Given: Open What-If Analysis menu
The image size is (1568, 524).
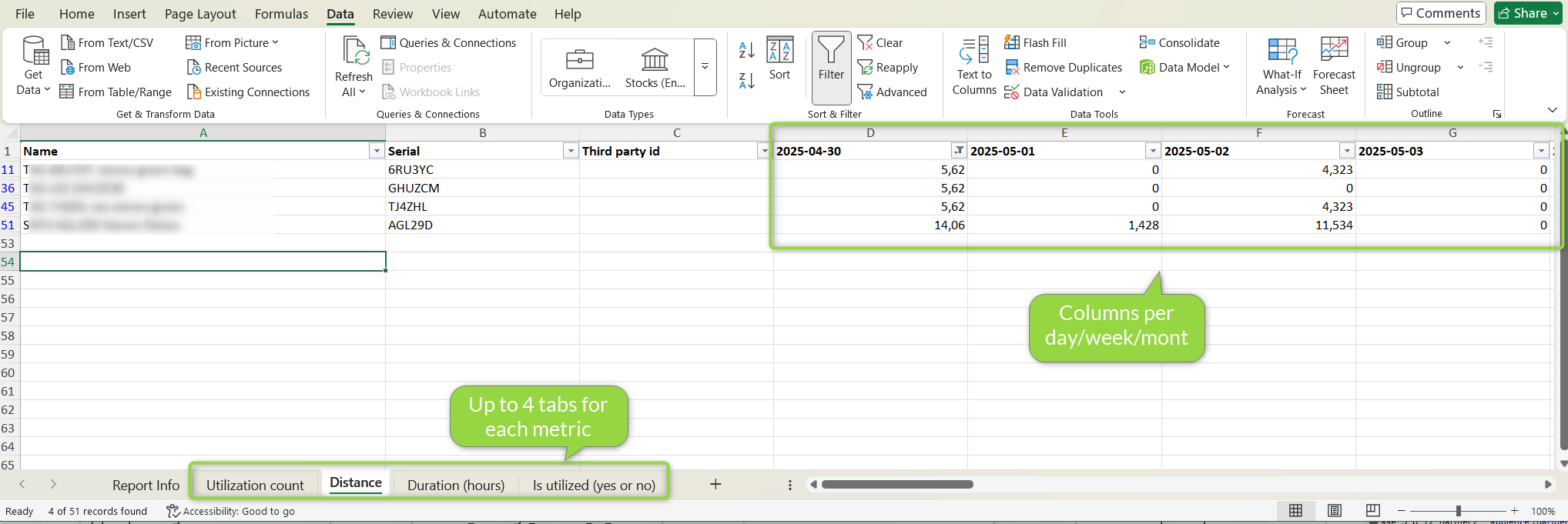Looking at the screenshot, I should [1282, 66].
